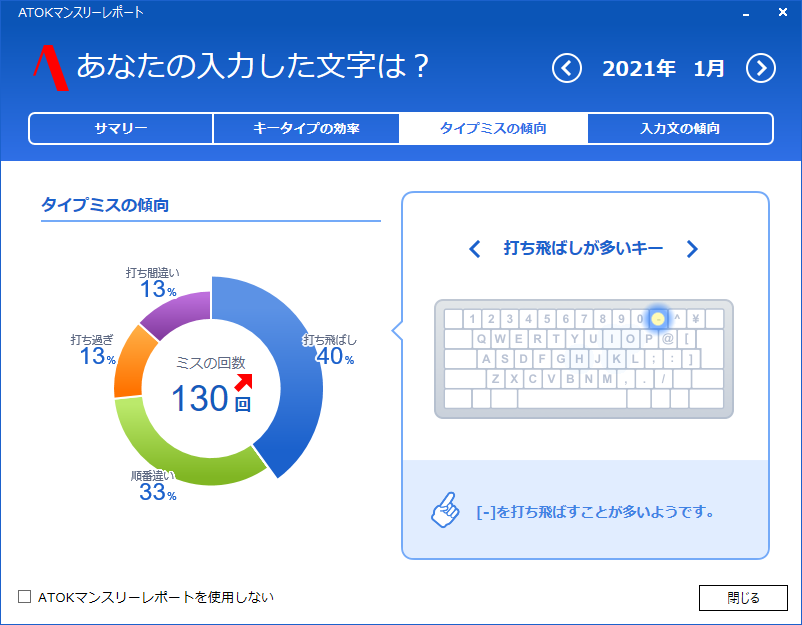This screenshot has width=802, height=625.
Task: Go to previous month with left arrow
Action: (567, 68)
